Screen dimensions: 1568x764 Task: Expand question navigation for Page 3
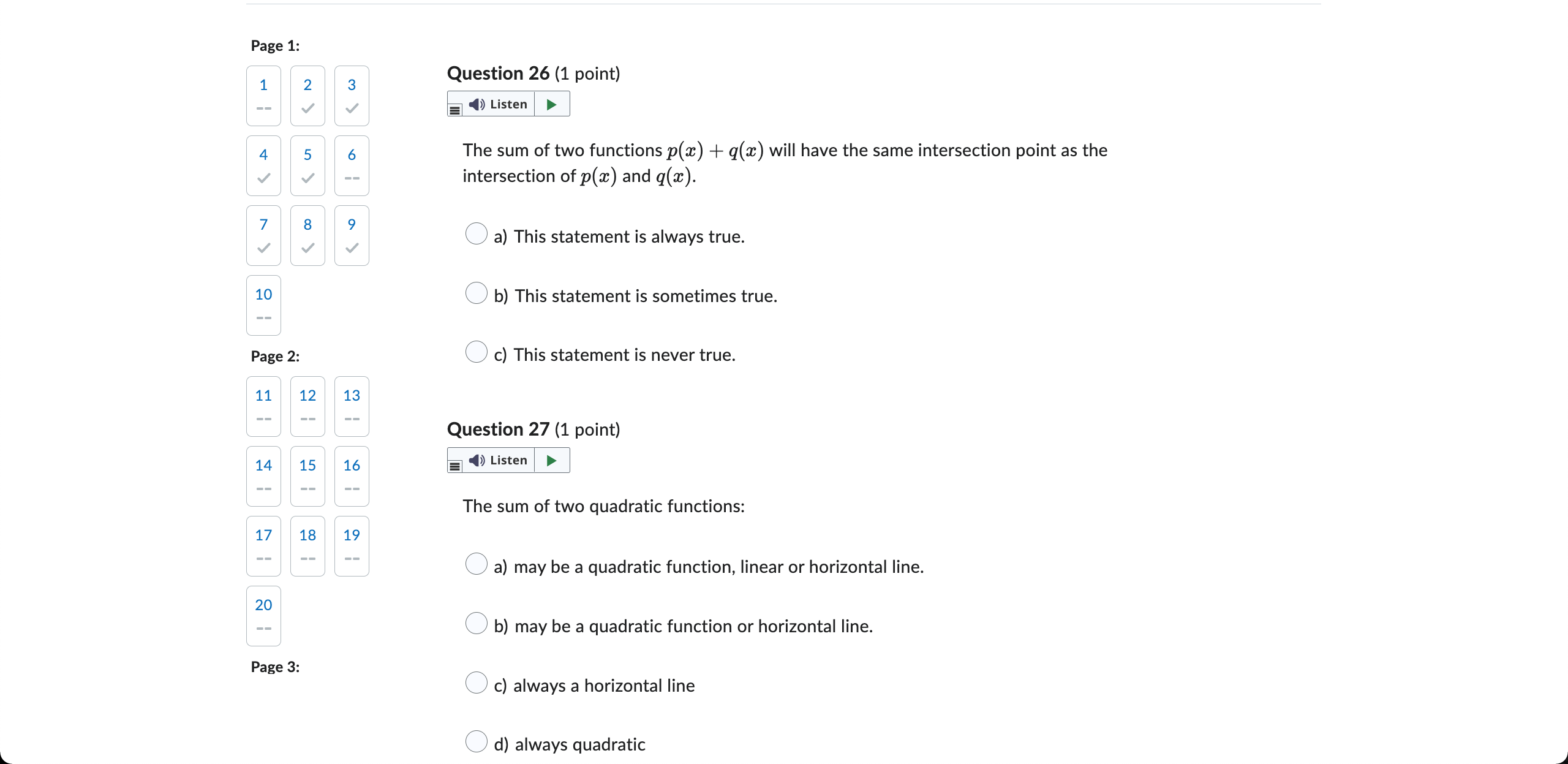click(274, 667)
